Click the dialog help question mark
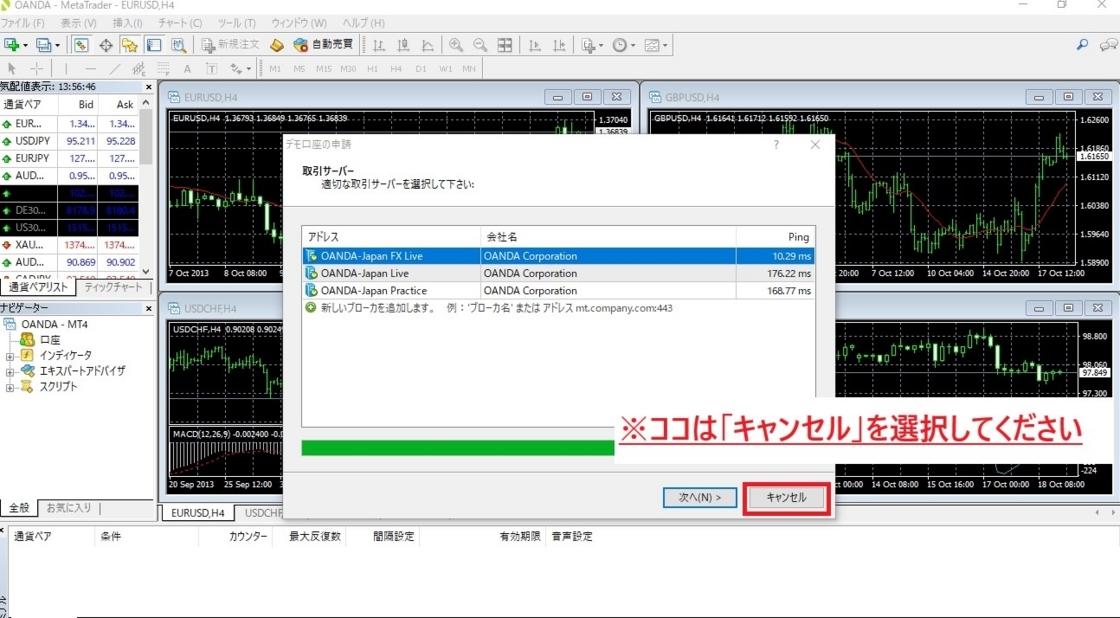This screenshot has height=618, width=1120. (x=776, y=144)
